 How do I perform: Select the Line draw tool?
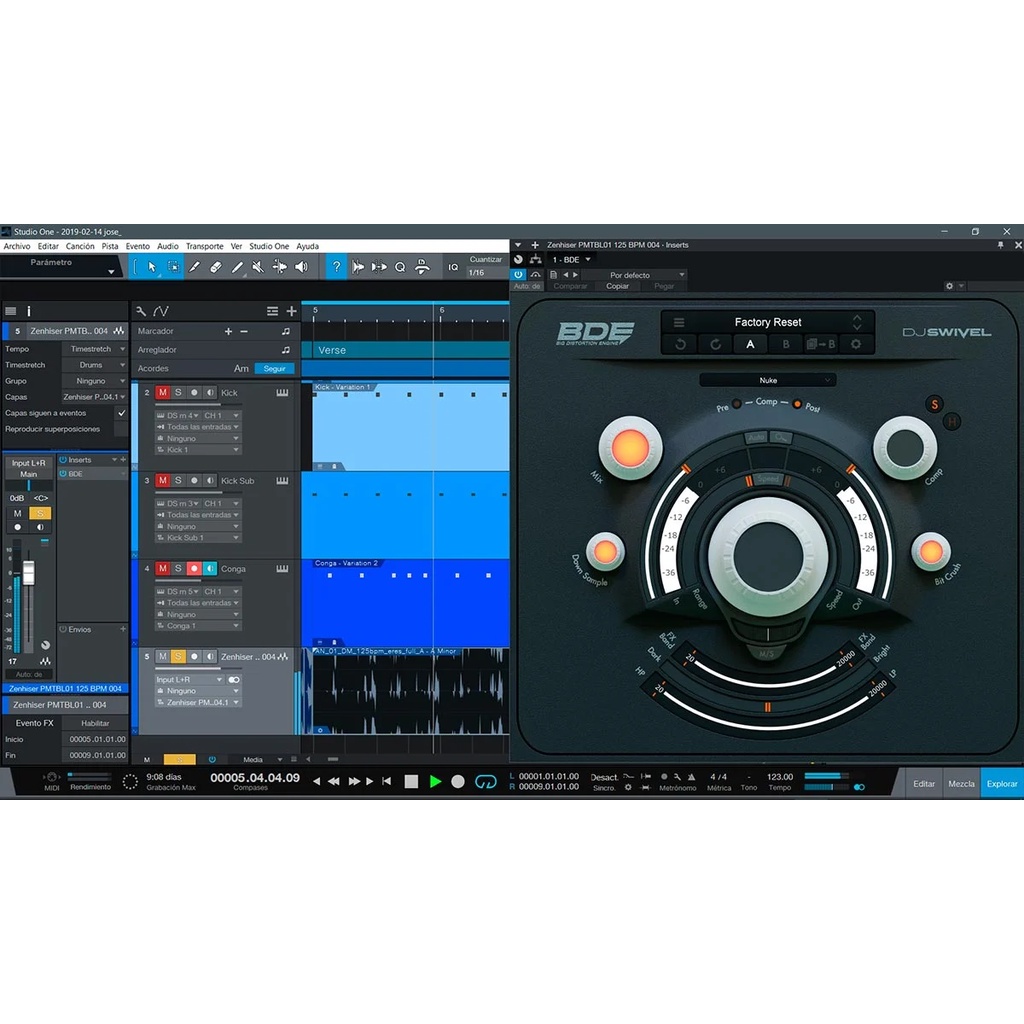click(x=237, y=266)
